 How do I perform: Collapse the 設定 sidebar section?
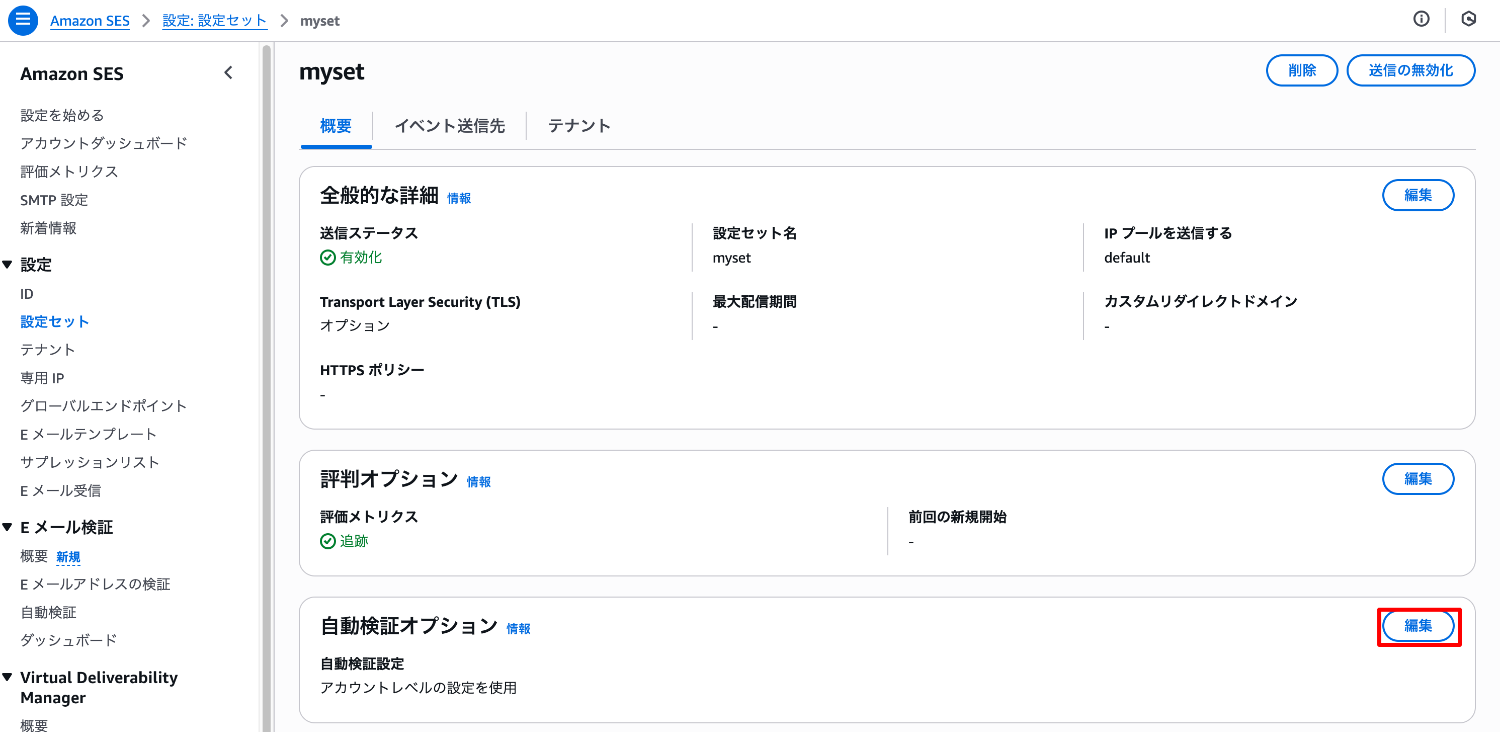pyautogui.click(x=8, y=265)
